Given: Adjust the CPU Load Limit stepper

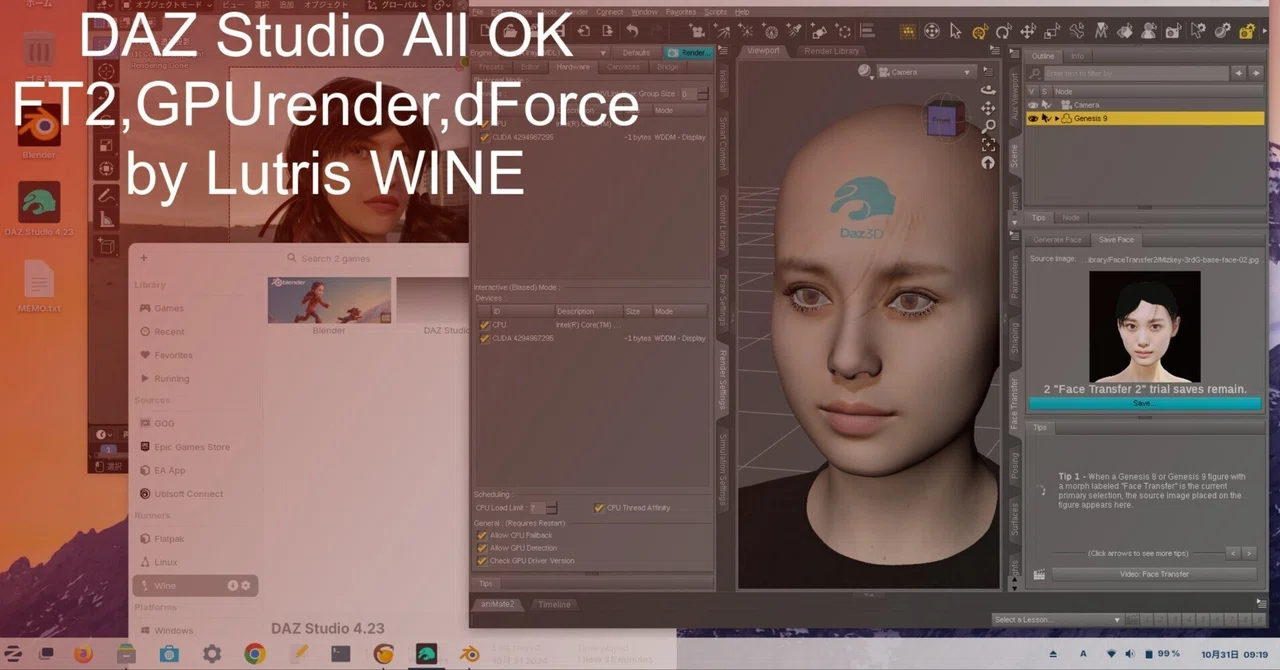Looking at the screenshot, I should pos(552,508).
